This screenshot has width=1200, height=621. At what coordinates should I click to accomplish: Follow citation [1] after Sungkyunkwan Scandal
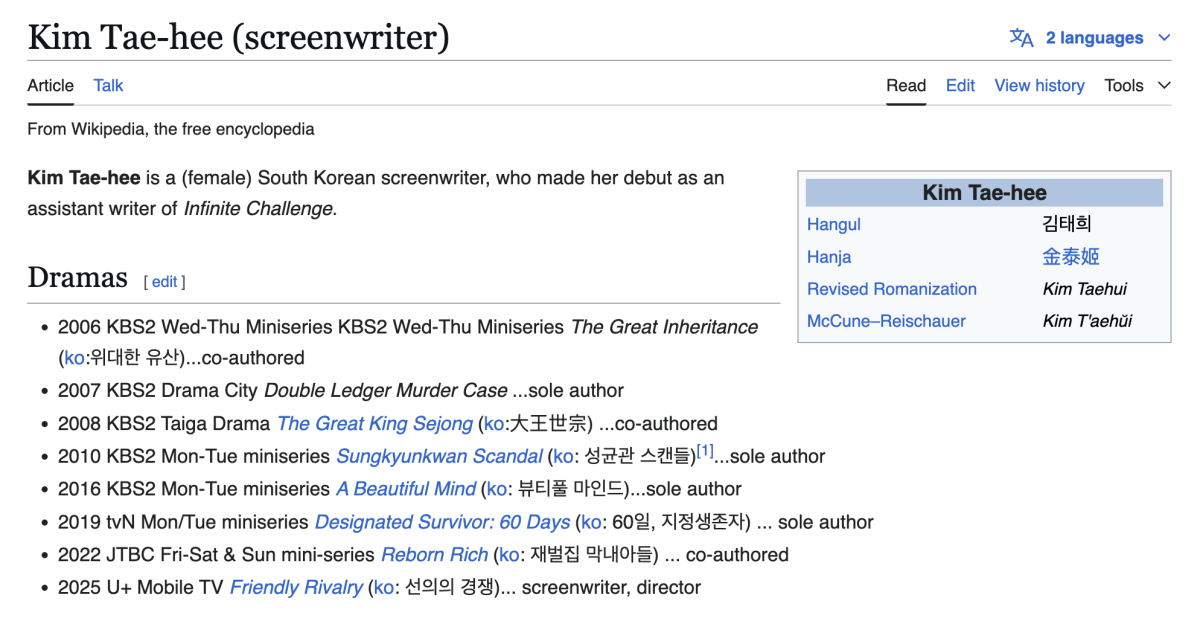(x=705, y=451)
